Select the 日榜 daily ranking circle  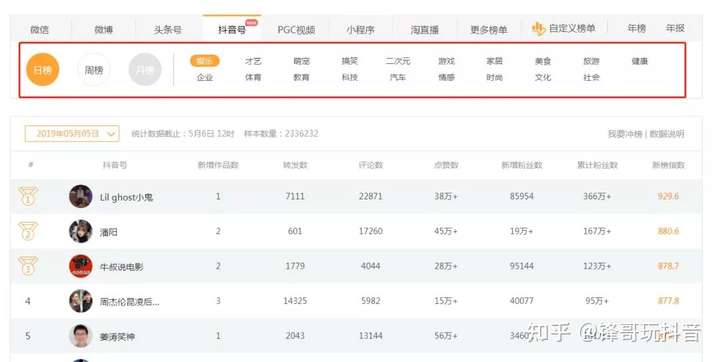[43, 70]
